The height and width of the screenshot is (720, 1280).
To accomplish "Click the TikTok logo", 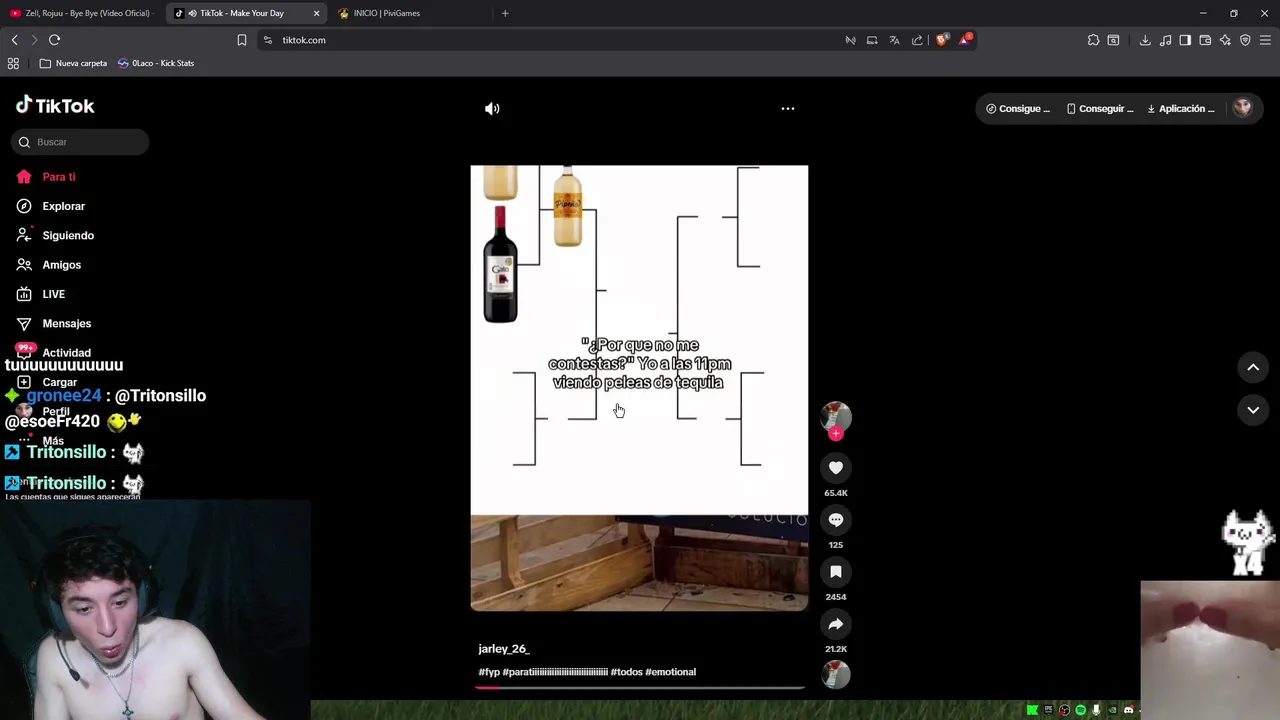I will [x=56, y=105].
